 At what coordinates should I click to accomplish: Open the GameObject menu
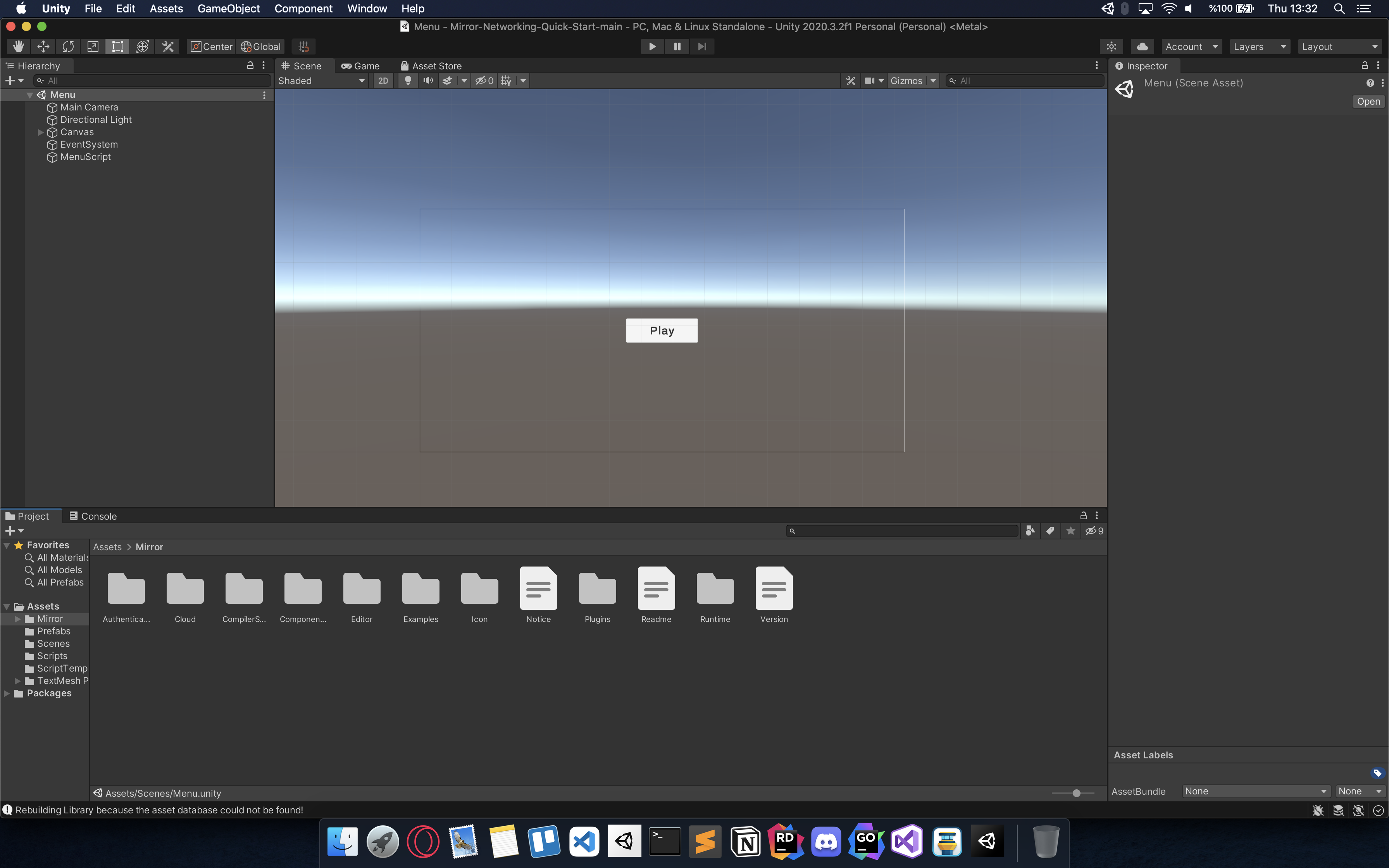click(x=228, y=9)
